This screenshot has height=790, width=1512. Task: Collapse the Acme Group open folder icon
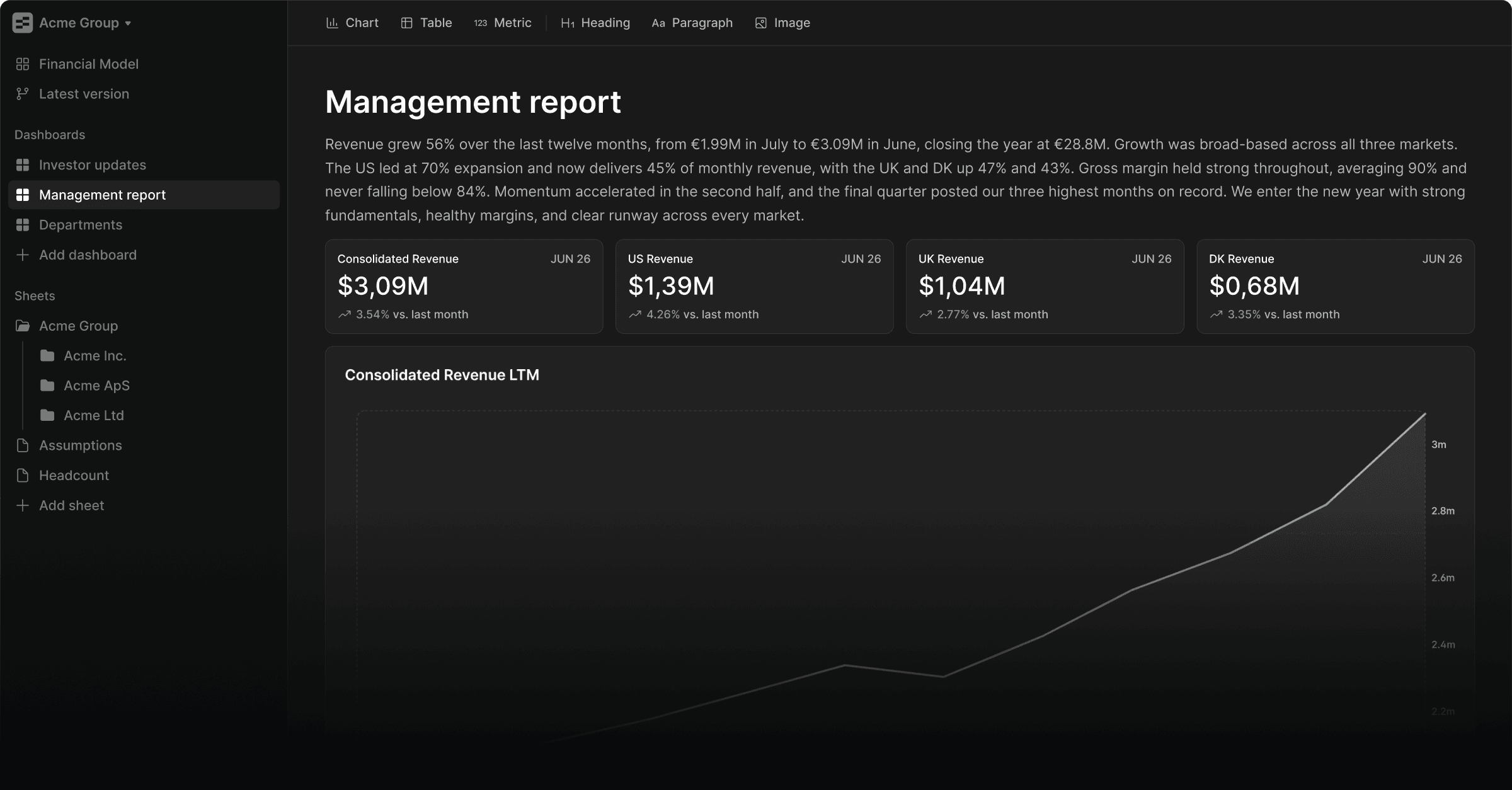click(x=23, y=326)
